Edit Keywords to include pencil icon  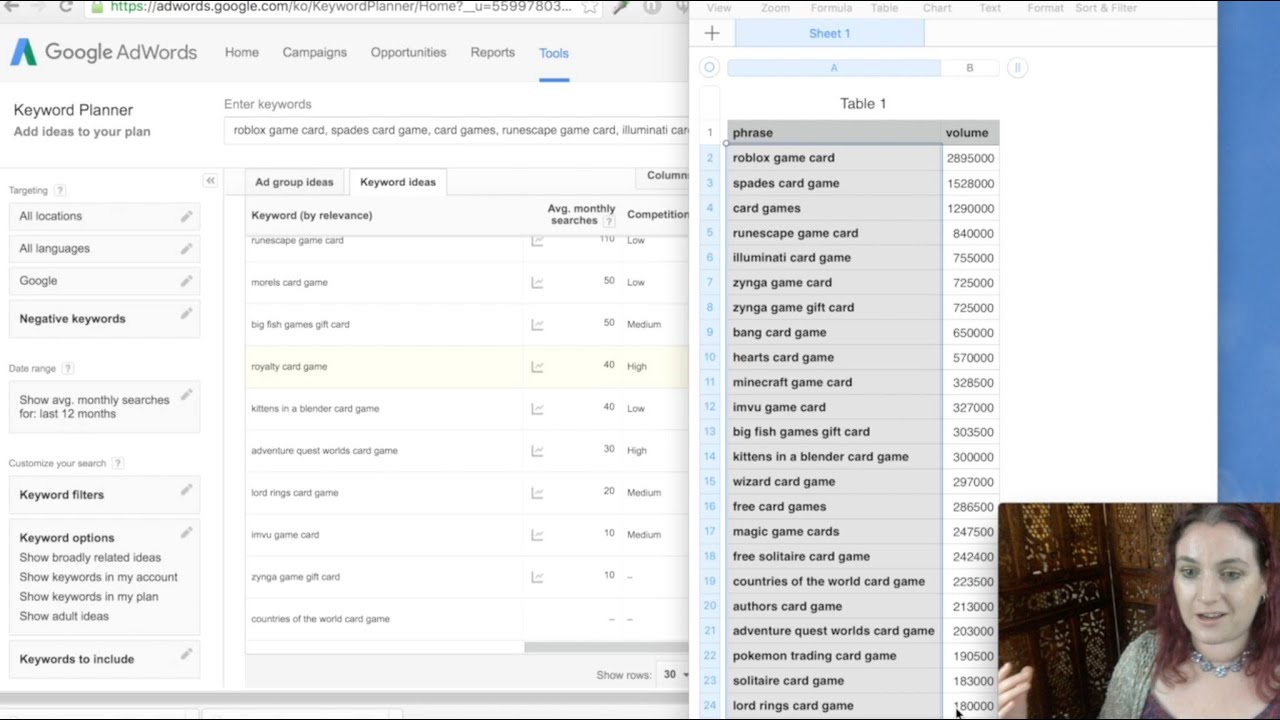(186, 654)
